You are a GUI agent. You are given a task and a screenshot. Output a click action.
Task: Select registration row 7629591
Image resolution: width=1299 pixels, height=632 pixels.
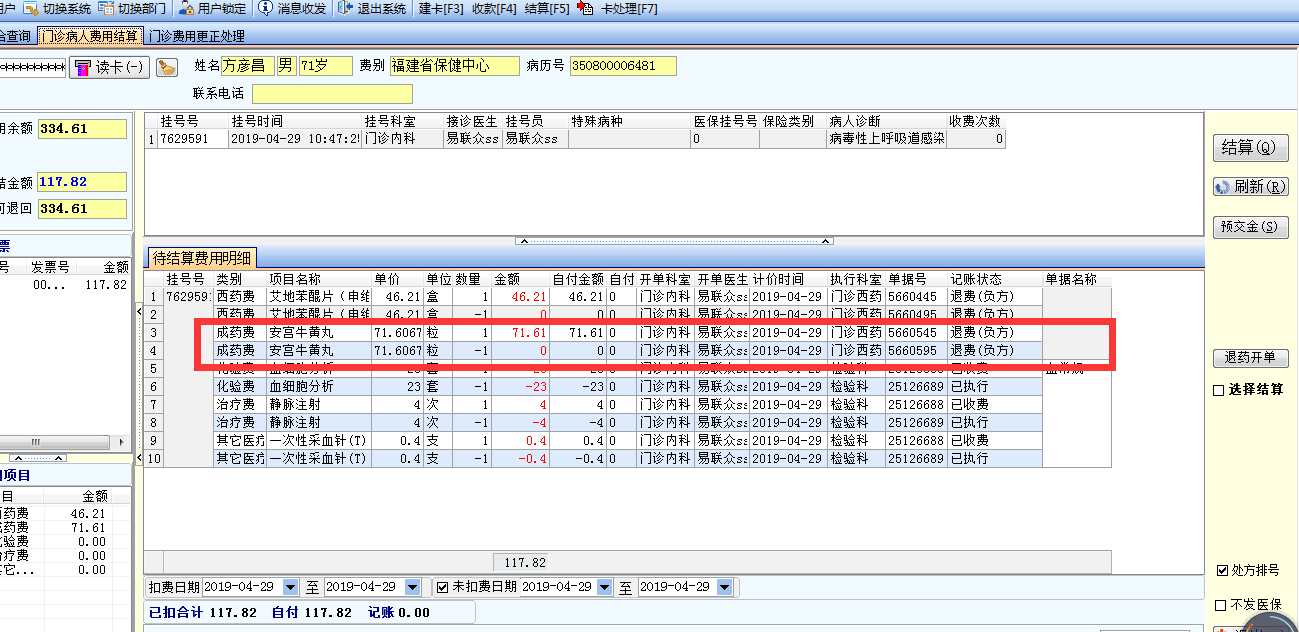pyautogui.click(x=575, y=140)
